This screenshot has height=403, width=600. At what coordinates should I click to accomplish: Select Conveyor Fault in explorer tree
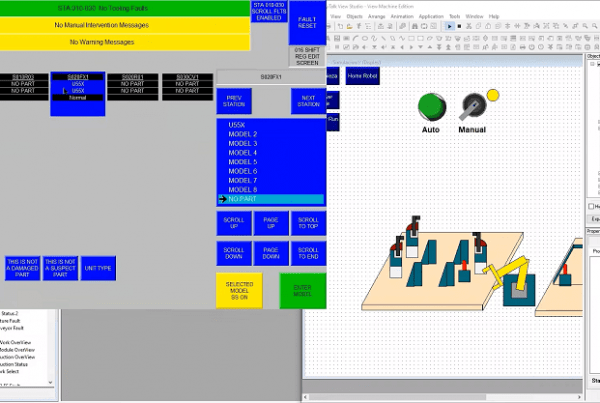pos(11,328)
